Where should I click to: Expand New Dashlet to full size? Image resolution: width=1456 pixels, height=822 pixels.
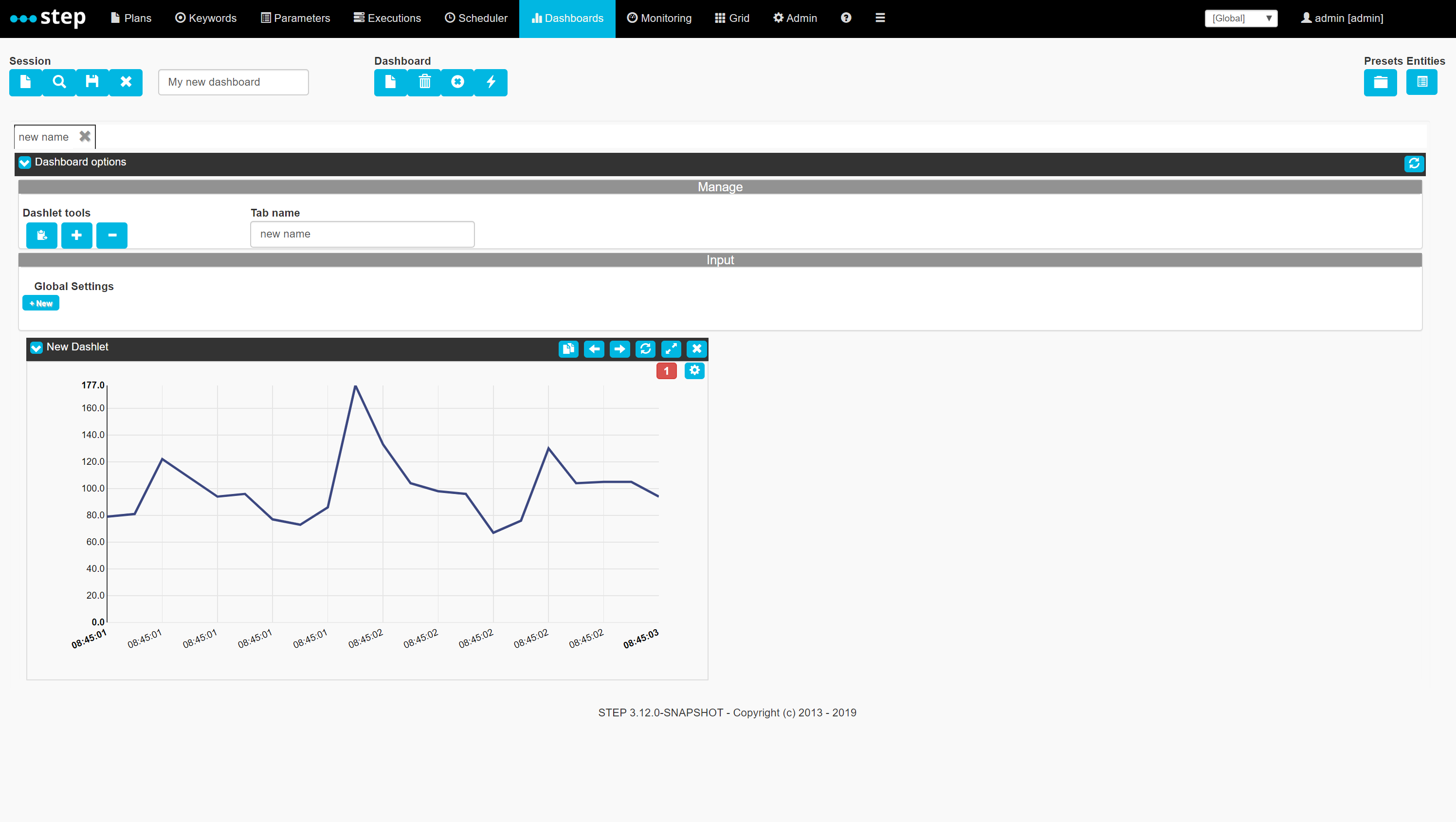671,349
